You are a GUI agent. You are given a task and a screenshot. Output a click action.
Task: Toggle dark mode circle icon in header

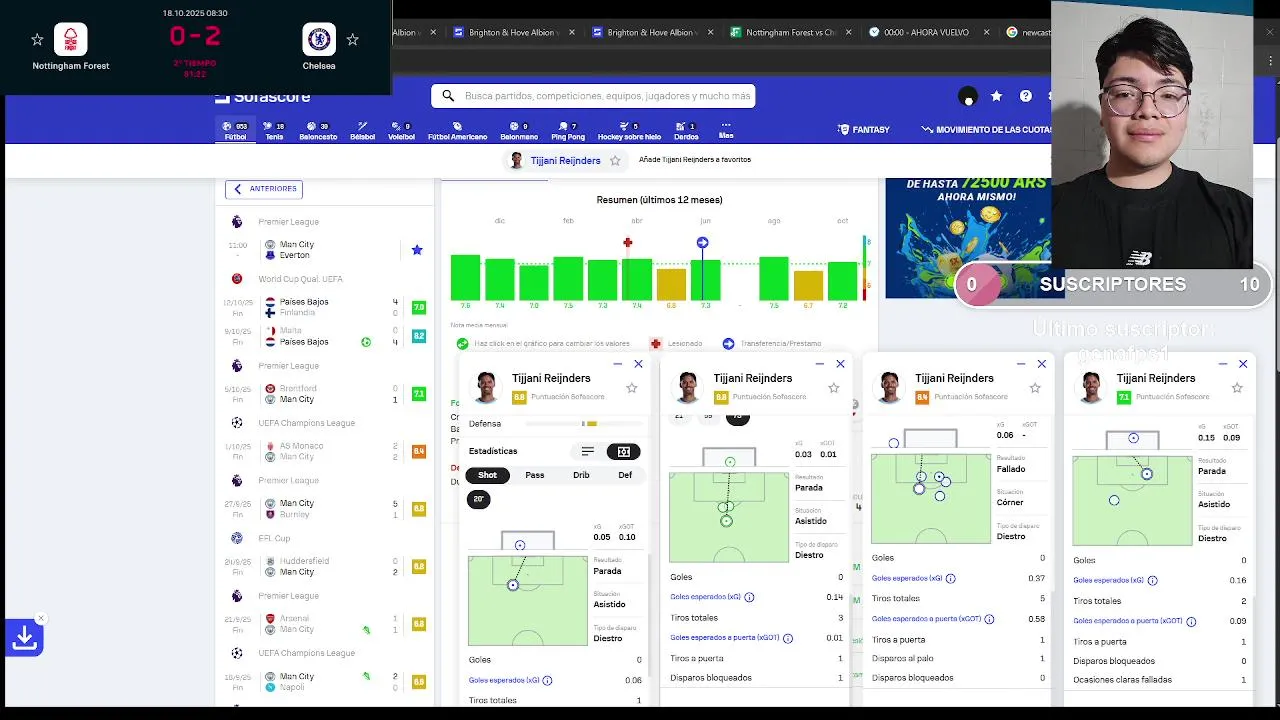(967, 97)
